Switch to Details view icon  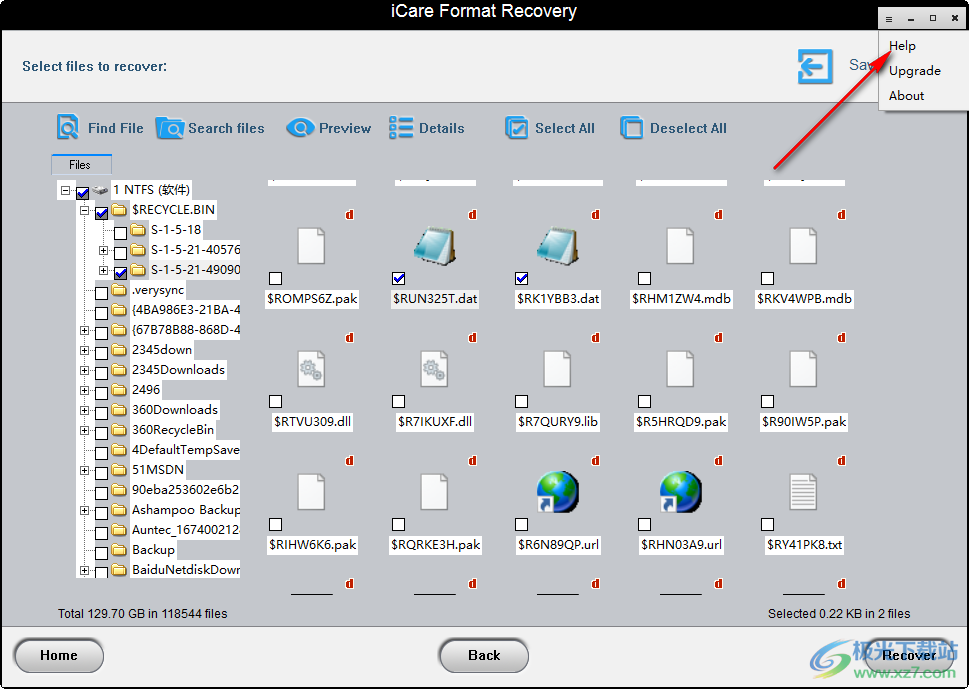401,128
